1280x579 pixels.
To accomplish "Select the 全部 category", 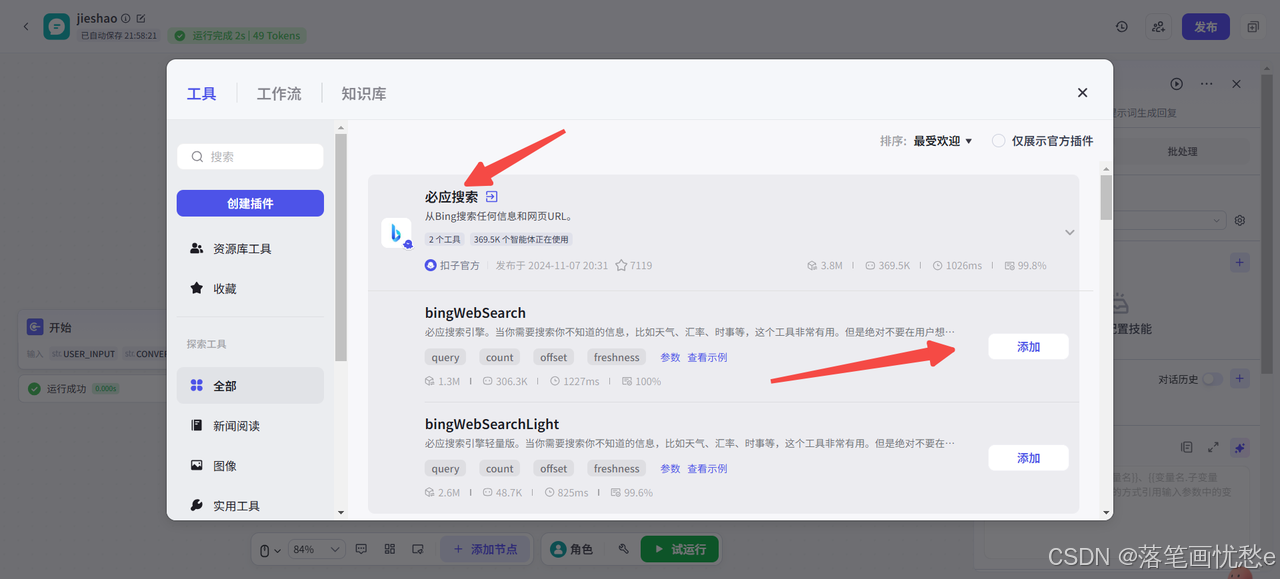I will click(x=250, y=385).
